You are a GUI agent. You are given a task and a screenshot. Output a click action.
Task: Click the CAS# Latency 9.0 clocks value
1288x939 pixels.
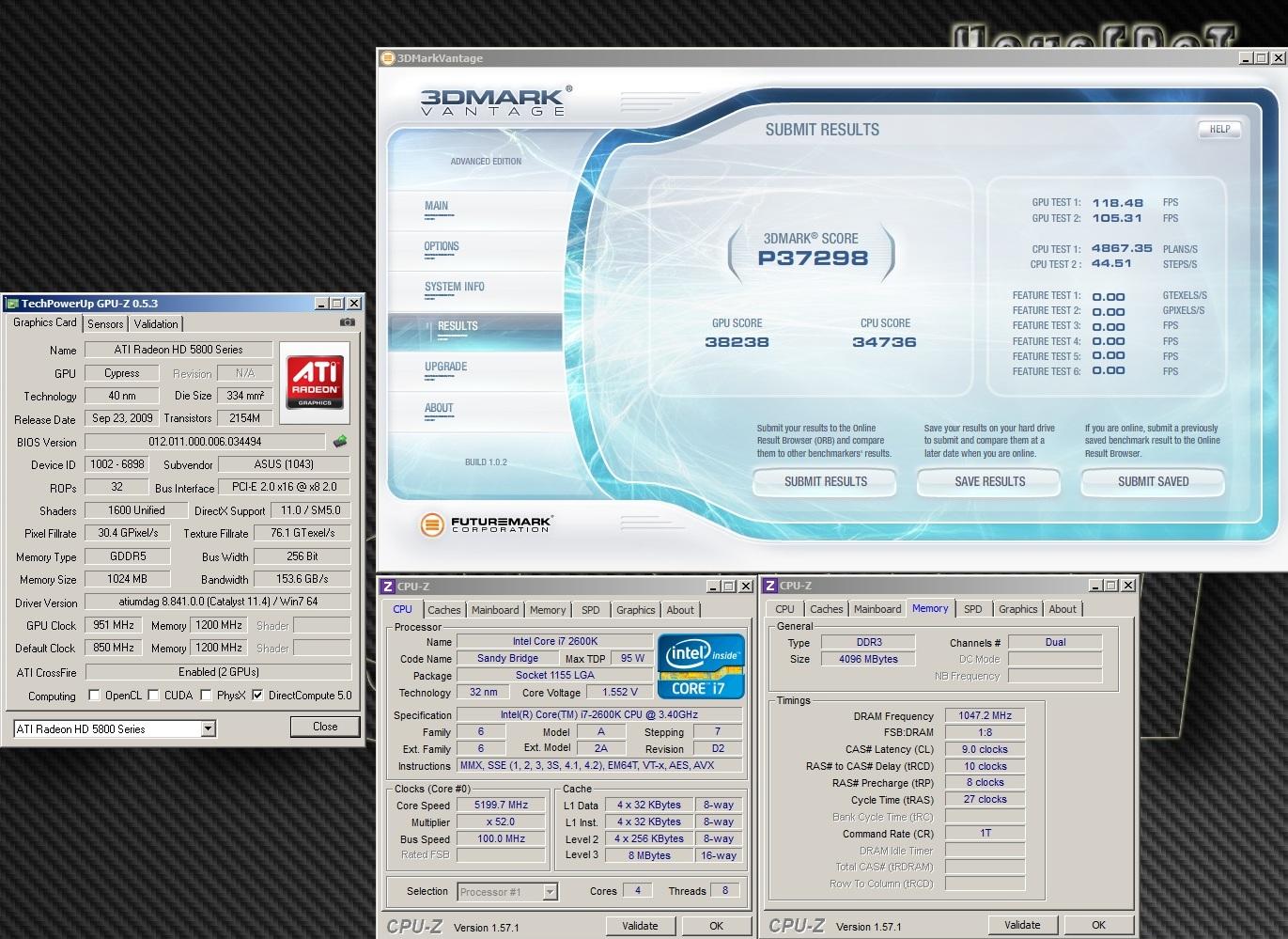(985, 749)
